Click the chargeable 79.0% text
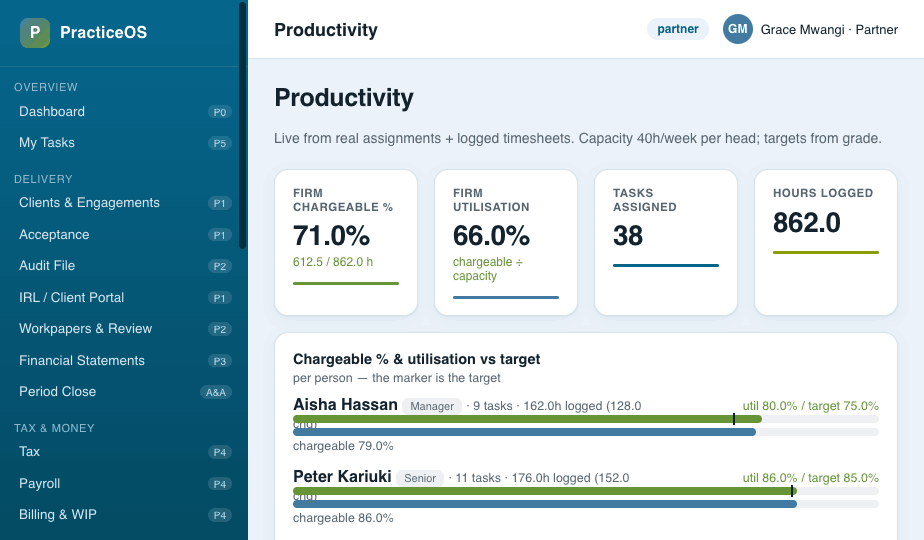Image resolution: width=924 pixels, height=540 pixels. click(343, 446)
